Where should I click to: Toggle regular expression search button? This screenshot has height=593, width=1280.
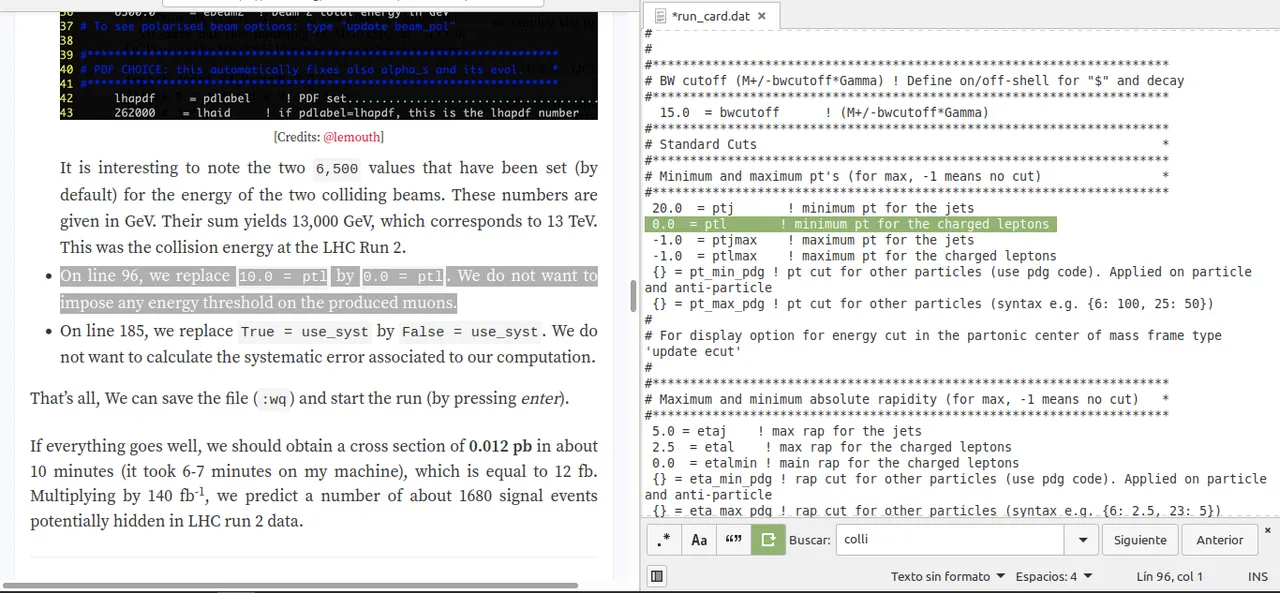(664, 540)
